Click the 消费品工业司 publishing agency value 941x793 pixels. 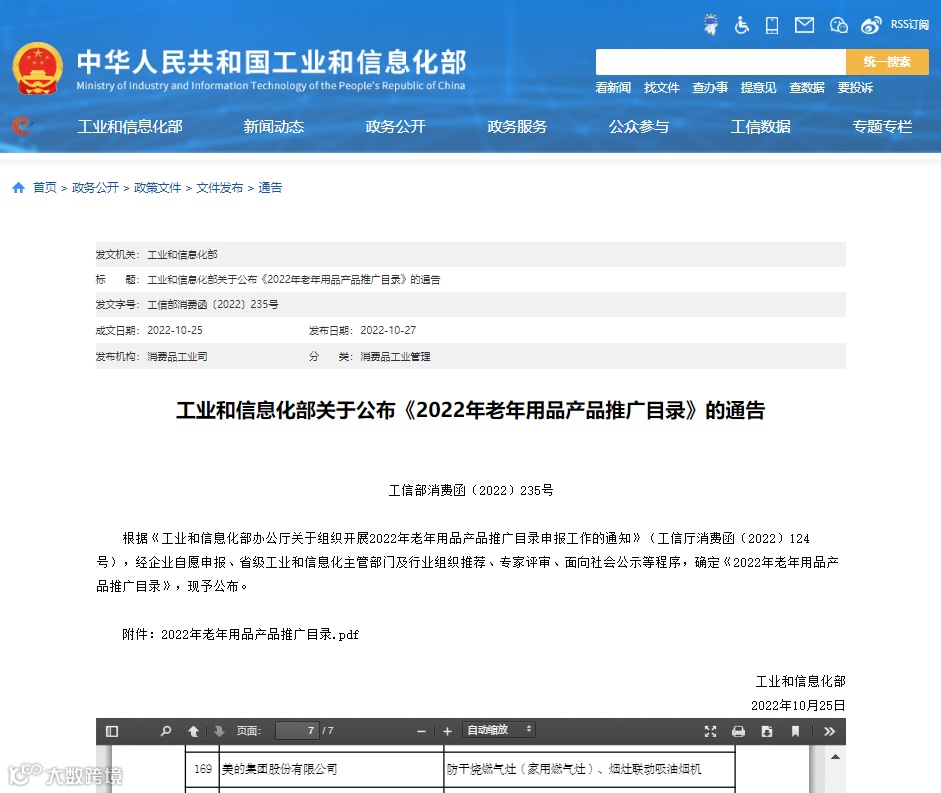click(x=178, y=357)
